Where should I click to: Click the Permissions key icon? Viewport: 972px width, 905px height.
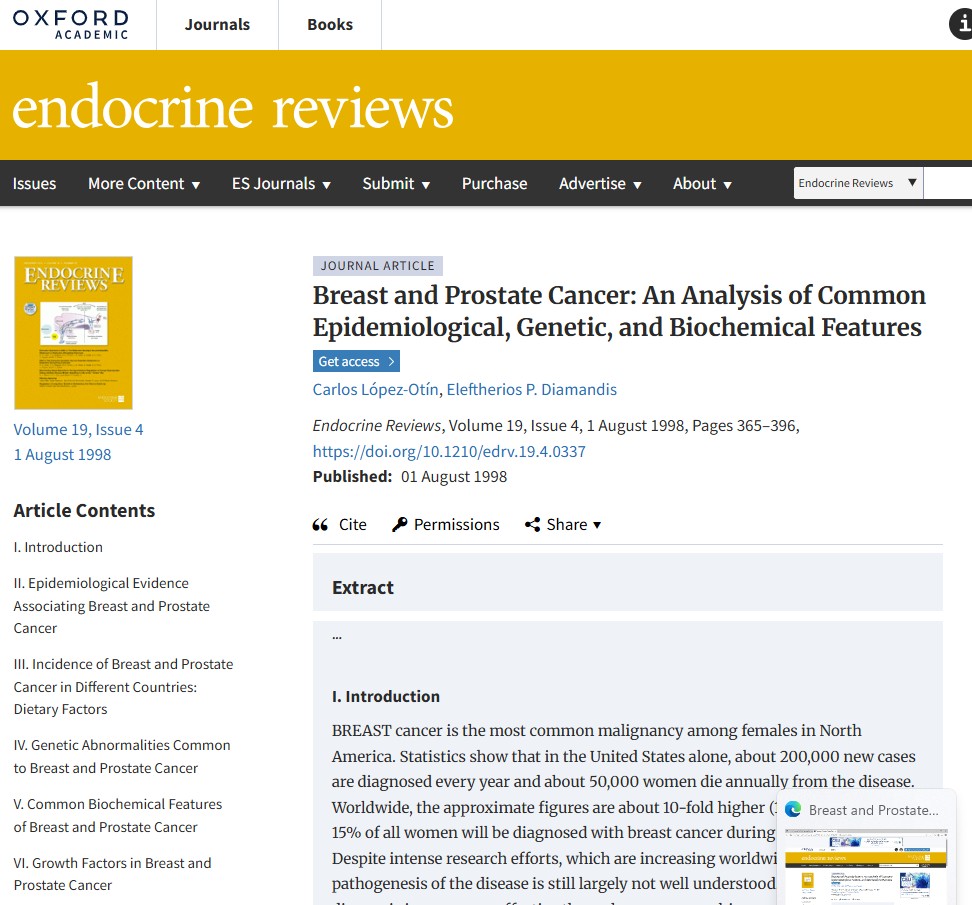[x=400, y=525]
